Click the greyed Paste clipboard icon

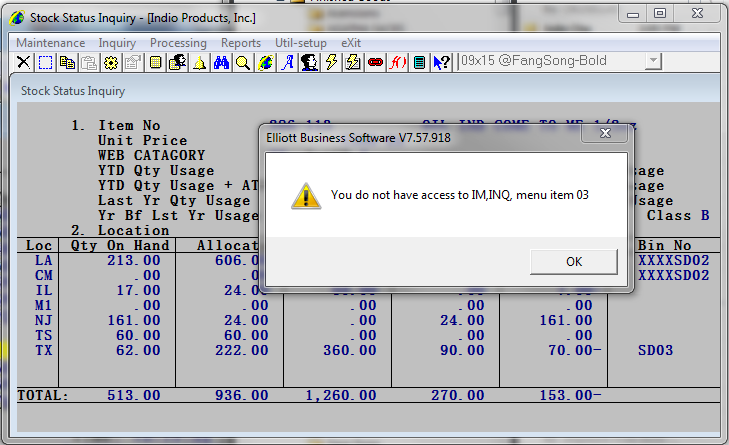(89, 62)
